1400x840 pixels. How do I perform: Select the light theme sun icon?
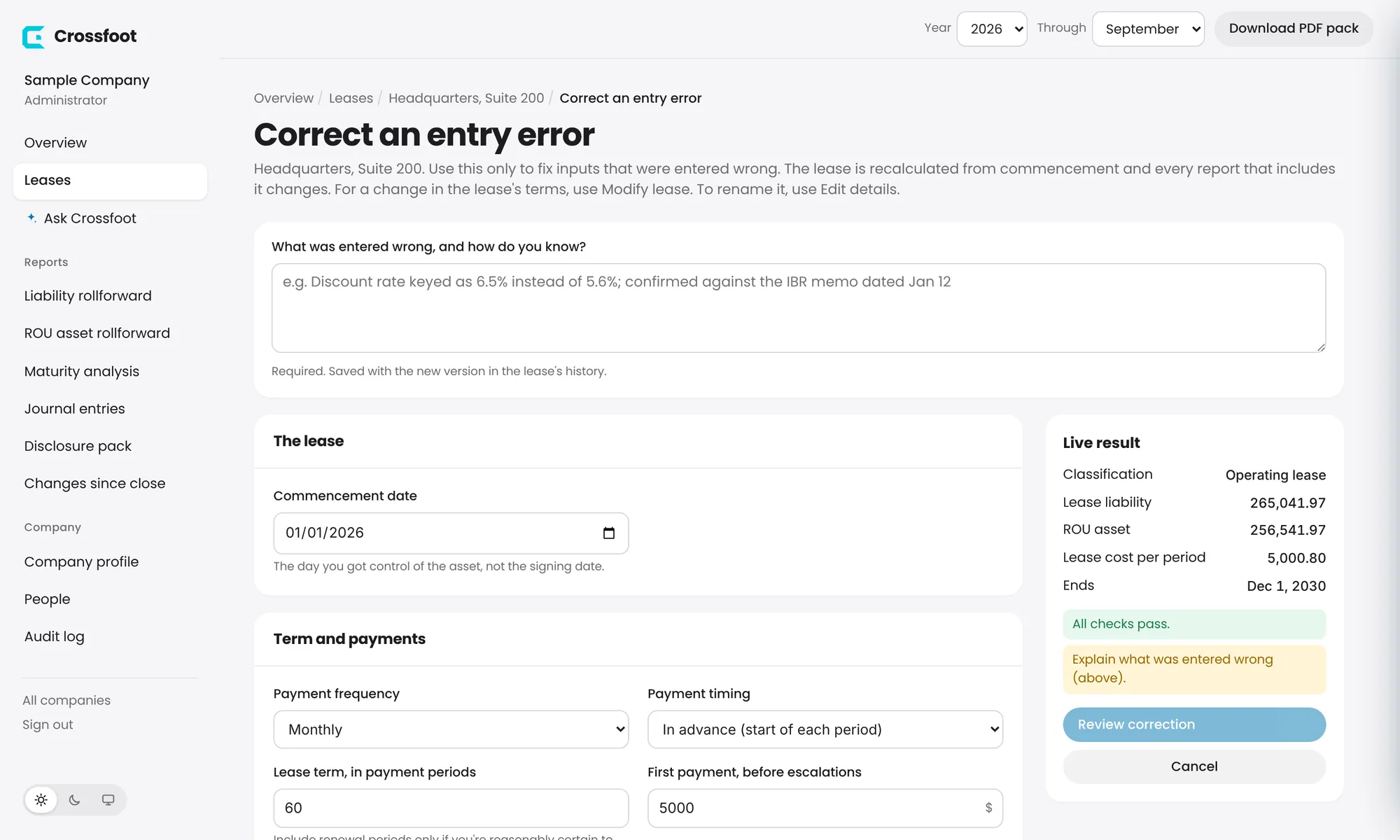pyautogui.click(x=41, y=800)
